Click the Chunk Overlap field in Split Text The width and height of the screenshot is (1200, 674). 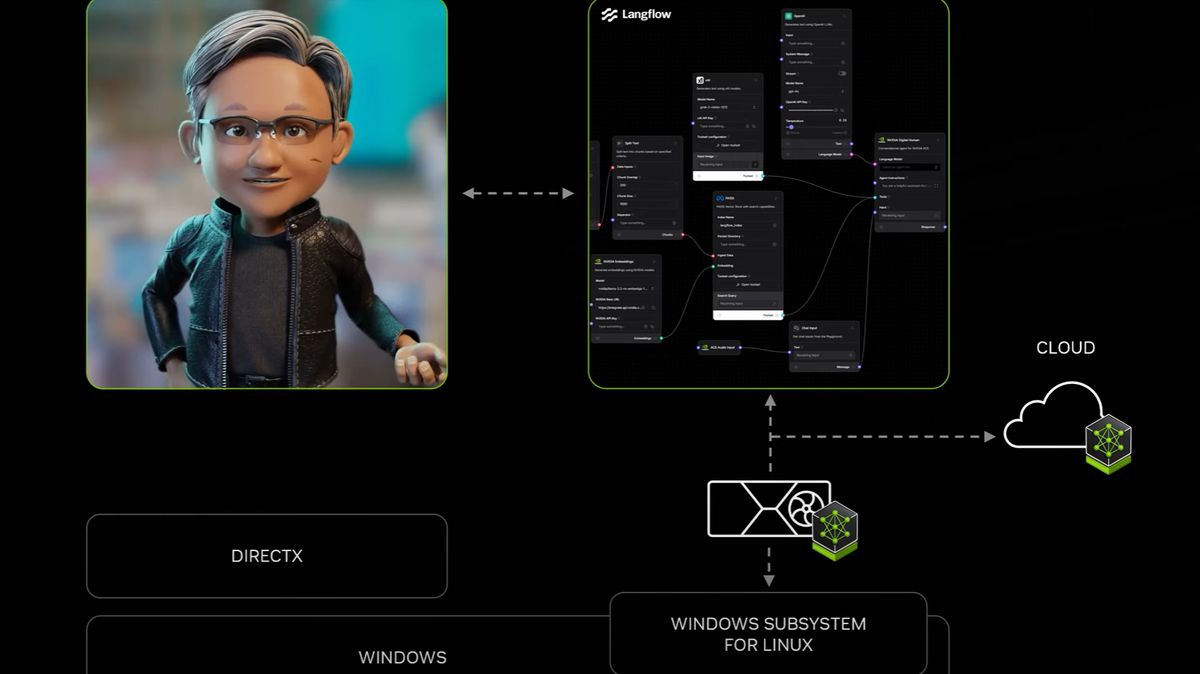pos(647,185)
